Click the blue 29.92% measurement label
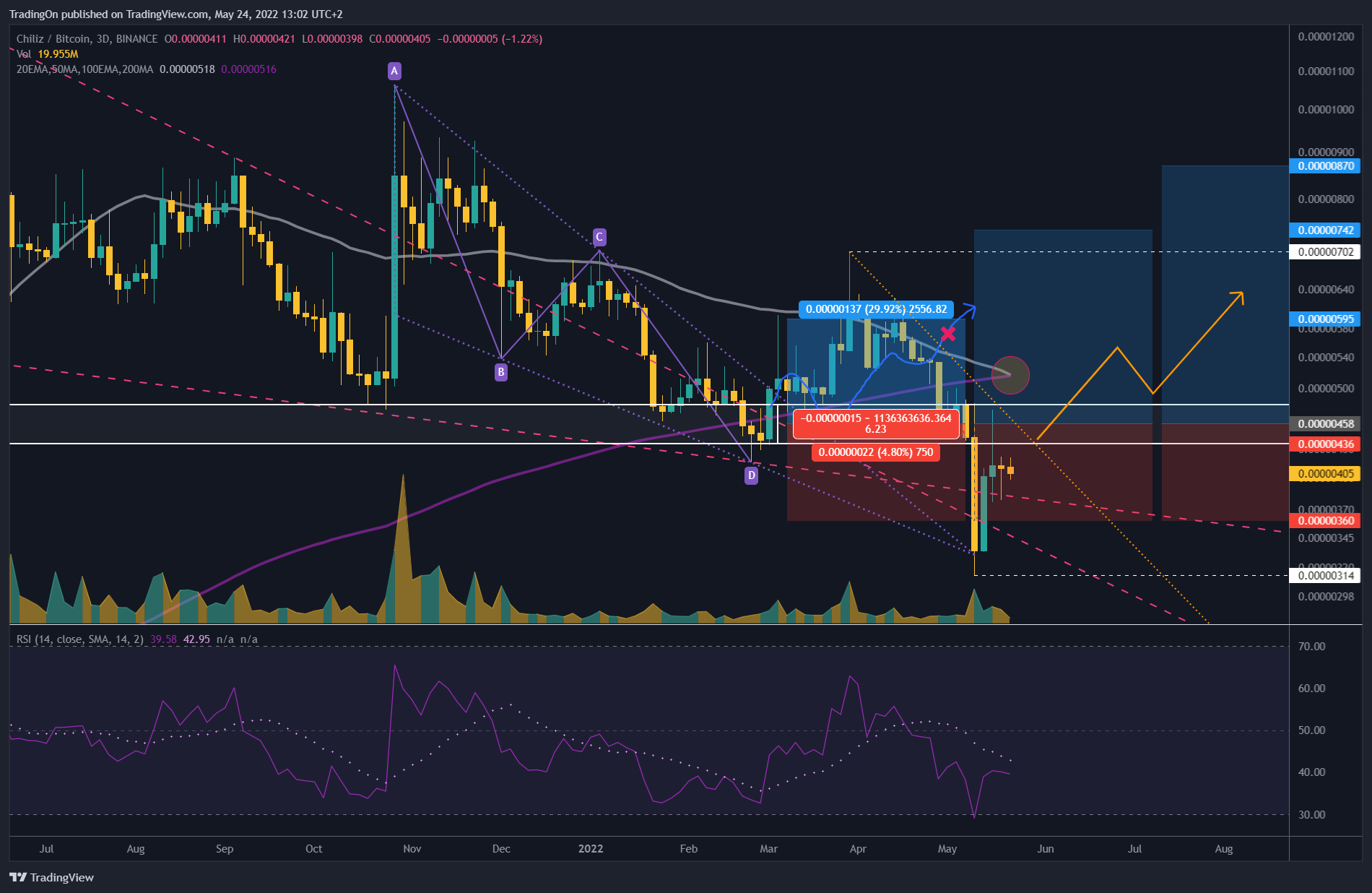Viewport: 1372px width, 893px height. tap(876, 309)
